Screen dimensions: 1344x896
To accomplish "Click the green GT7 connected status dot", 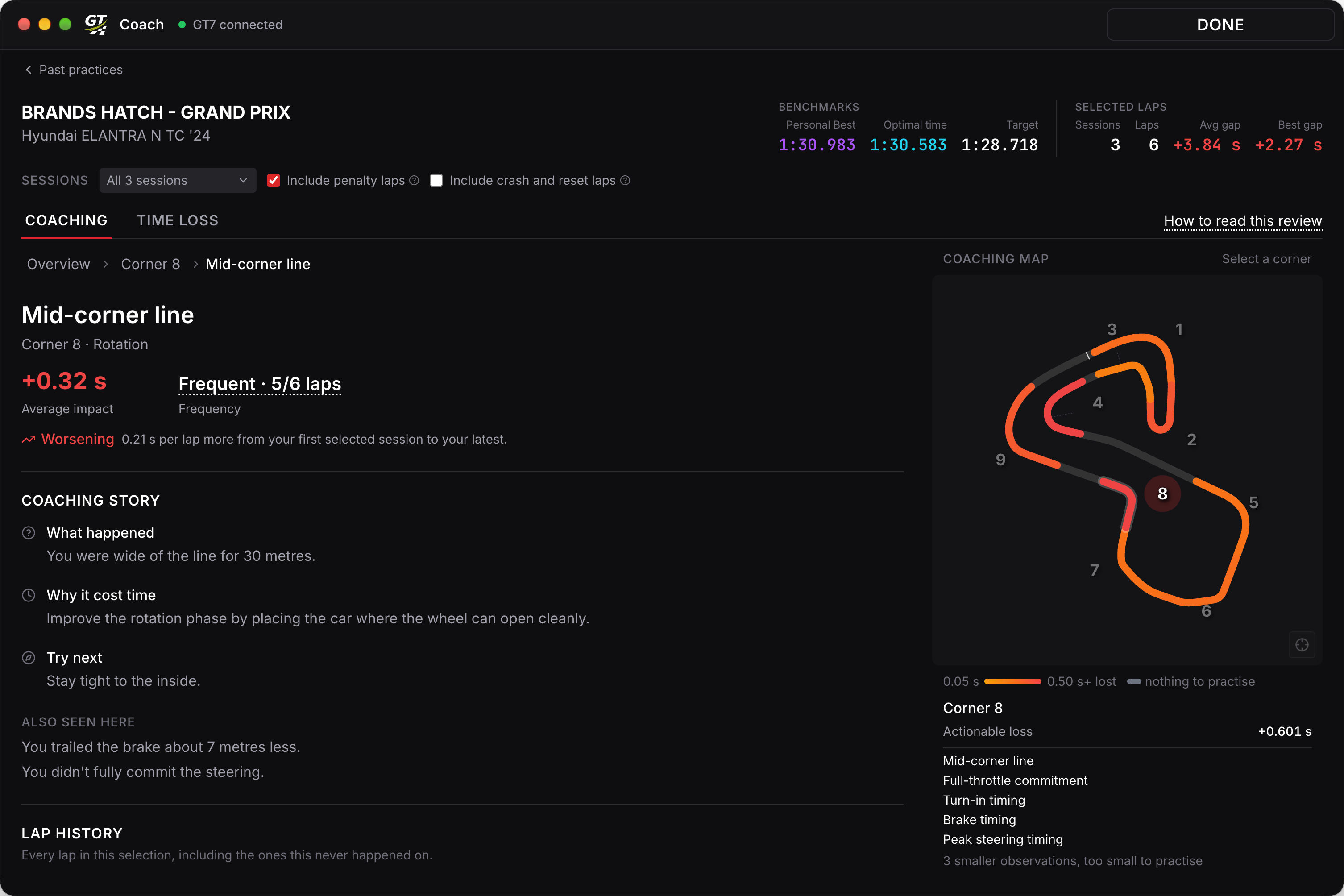I will pos(182,25).
